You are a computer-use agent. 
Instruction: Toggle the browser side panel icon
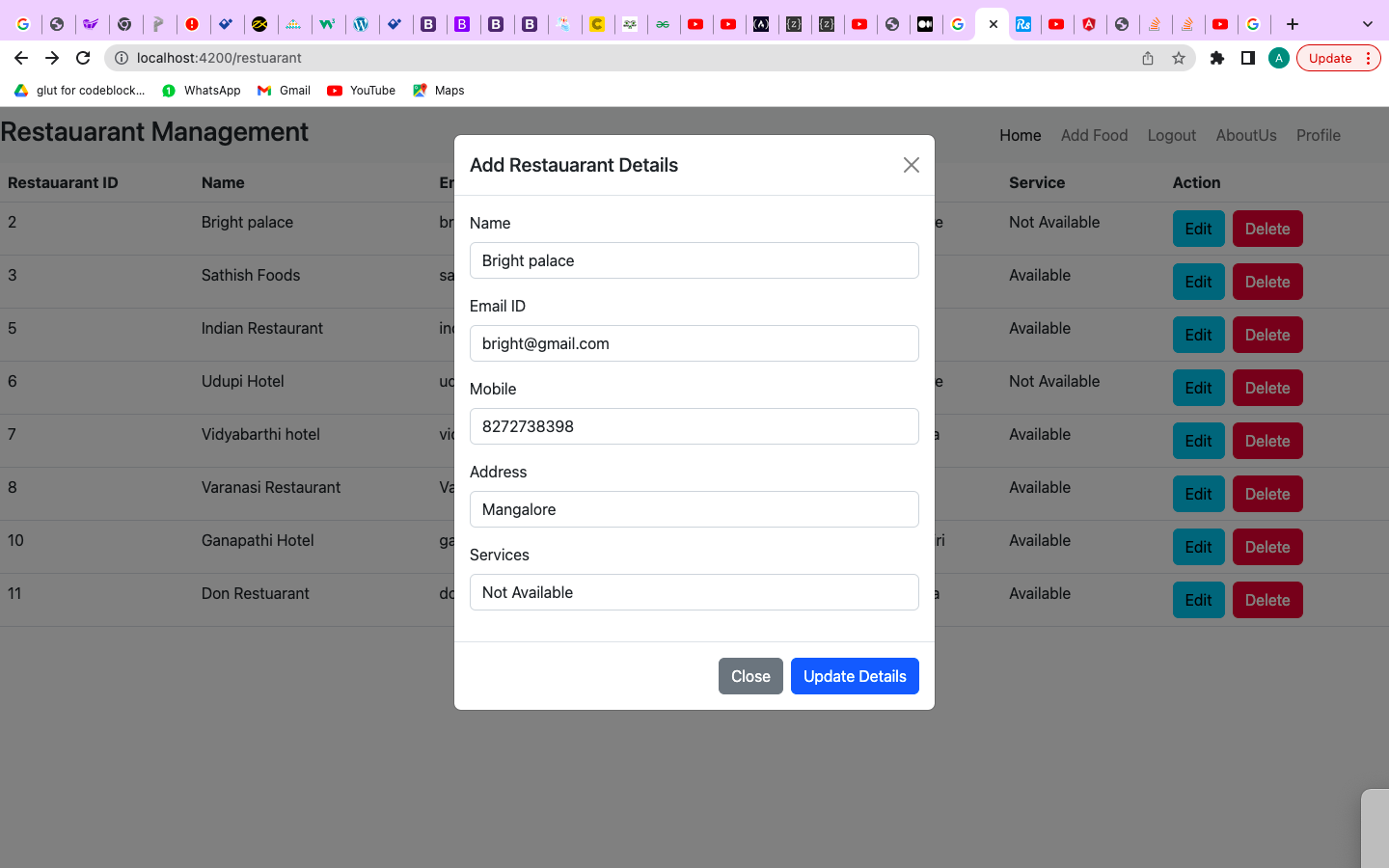[x=1248, y=58]
